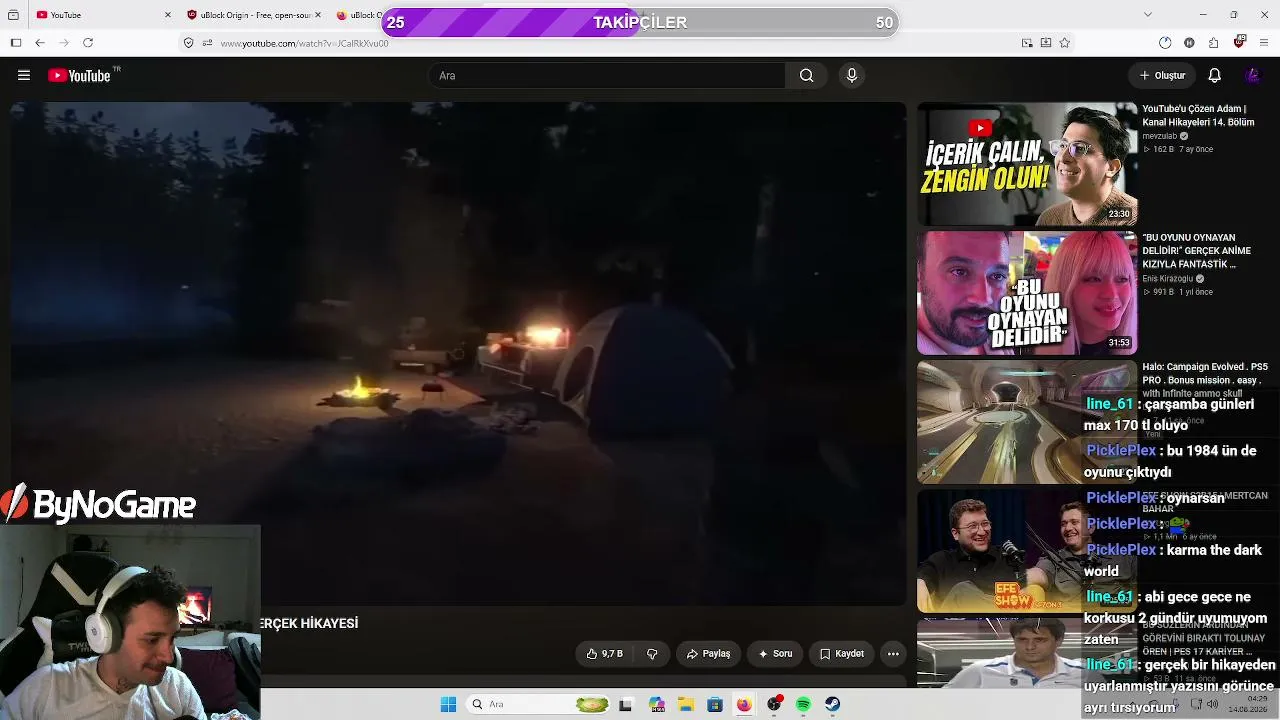The width and height of the screenshot is (1280, 720).
Task: Open the YouTube account avatar menu
Action: coord(1252,75)
